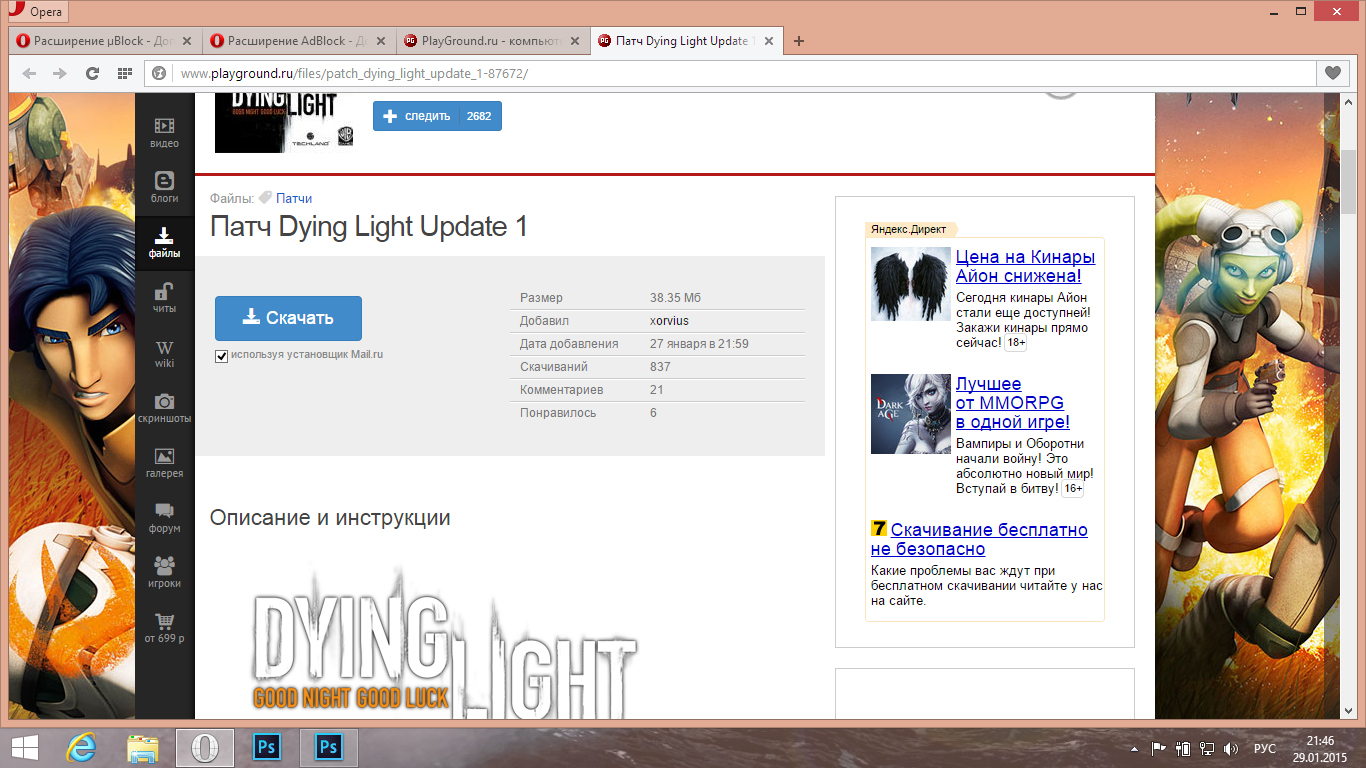Image resolution: width=1366 pixels, height=768 pixels.
Task: Select the 'Патч Dying Light Update' tab
Action: pyautogui.click(x=687, y=41)
